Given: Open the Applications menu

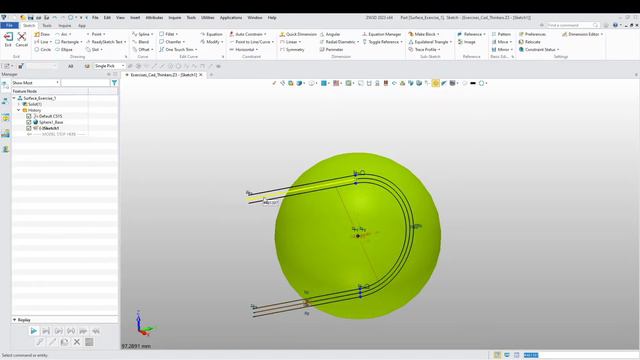Looking at the screenshot, I should click(x=231, y=18).
